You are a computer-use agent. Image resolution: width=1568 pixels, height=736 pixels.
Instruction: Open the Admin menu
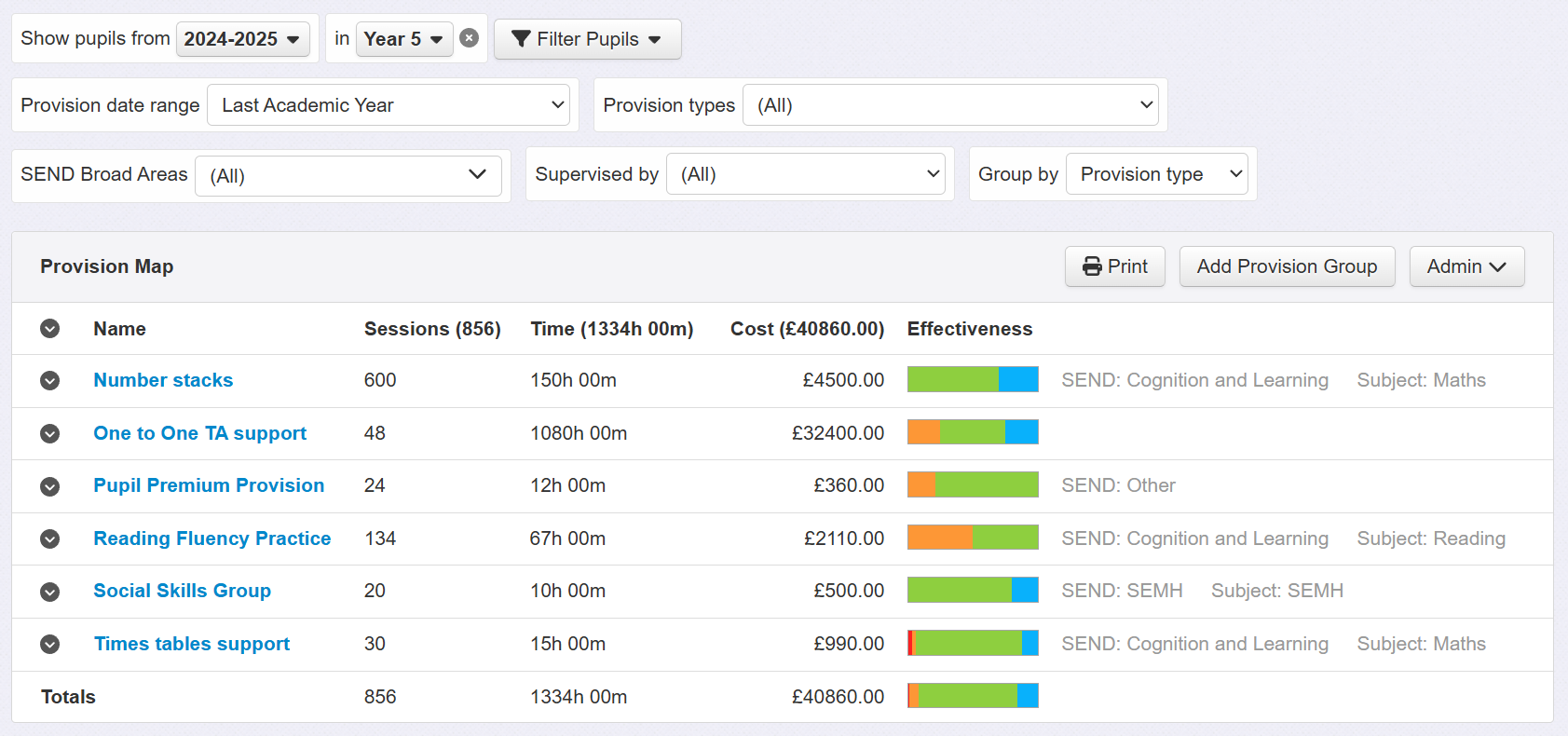click(1466, 266)
